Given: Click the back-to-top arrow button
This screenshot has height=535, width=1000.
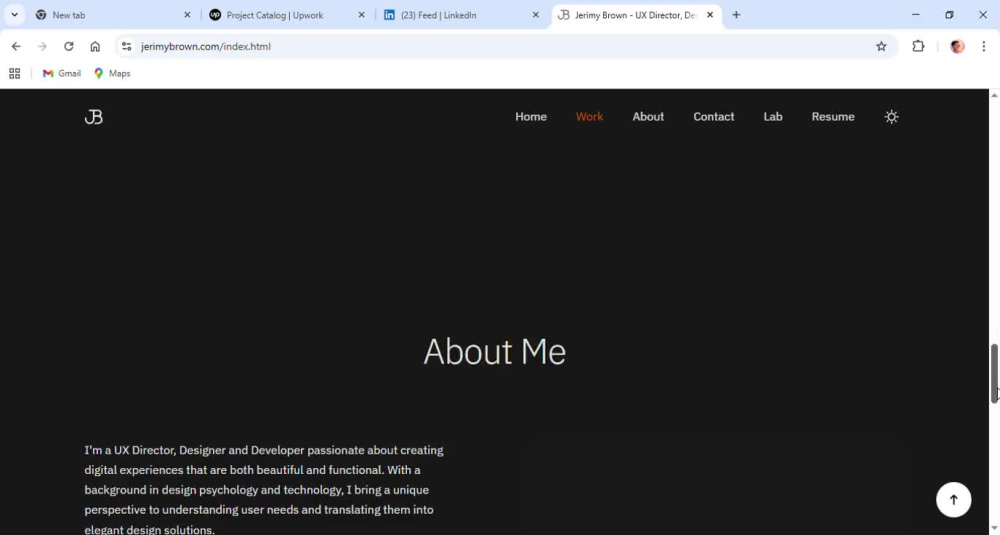Looking at the screenshot, I should click(953, 500).
